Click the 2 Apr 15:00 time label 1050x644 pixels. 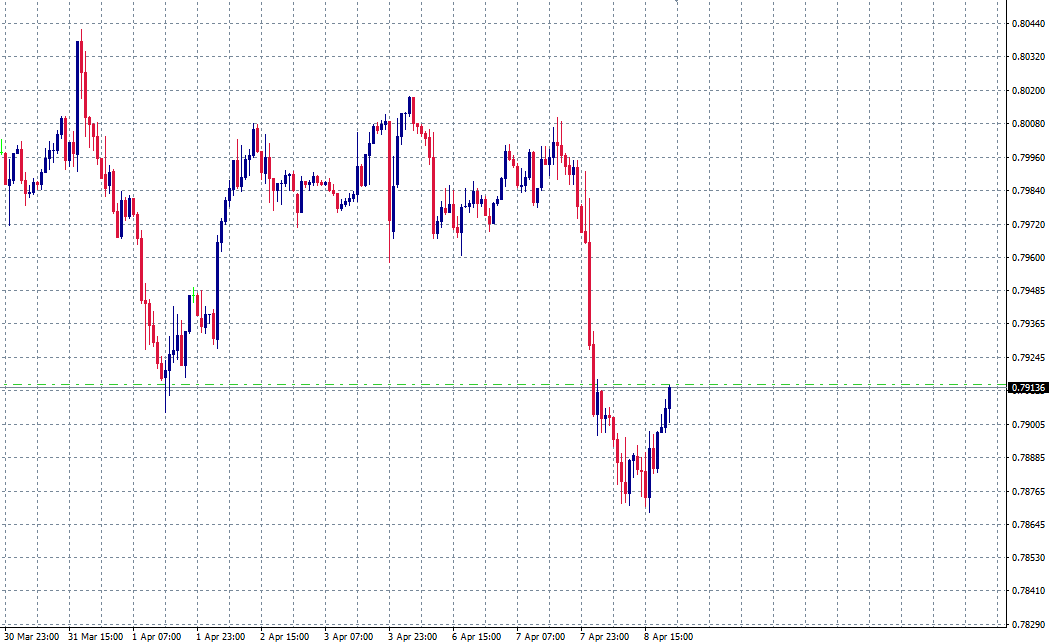point(286,635)
